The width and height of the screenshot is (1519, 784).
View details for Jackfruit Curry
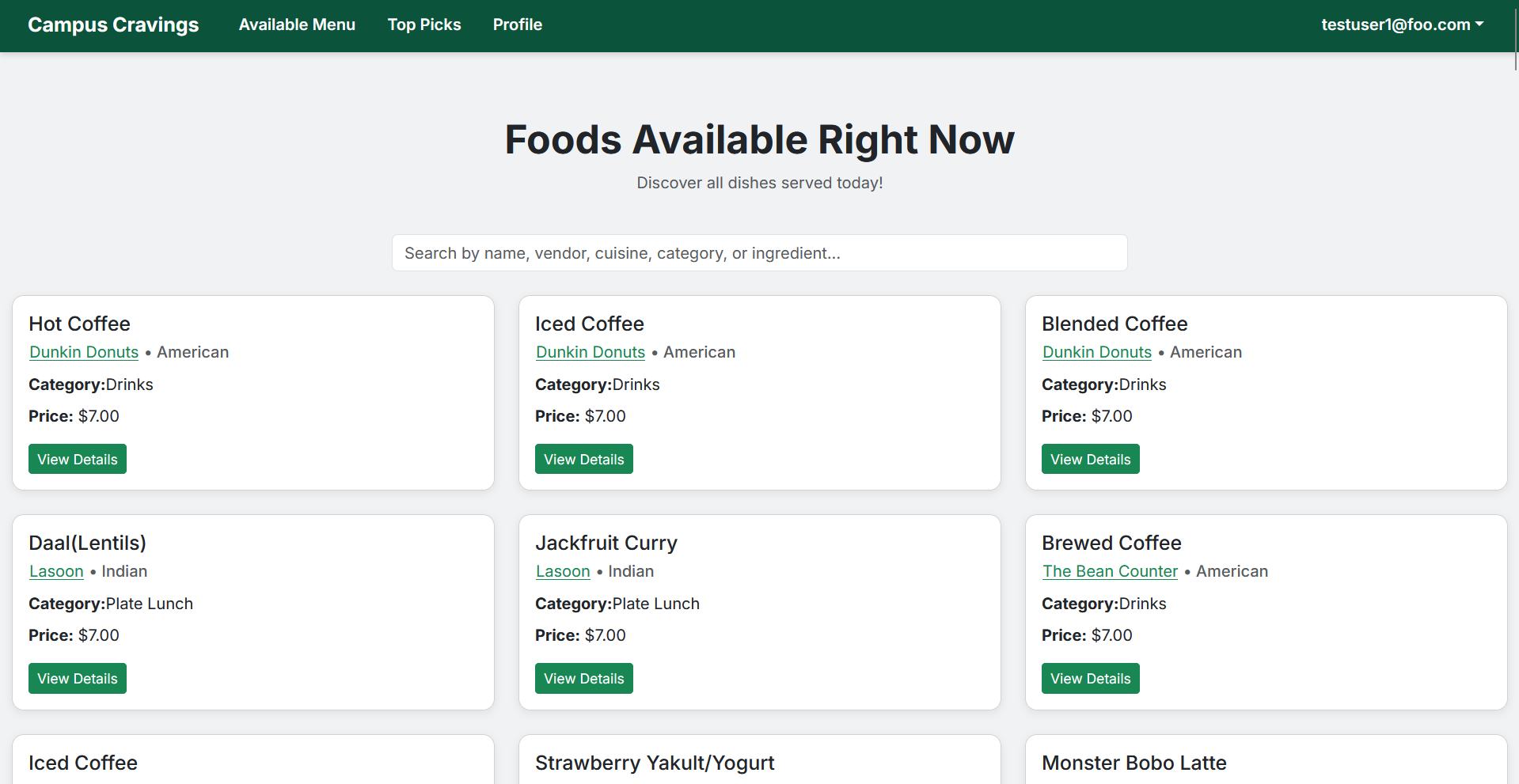[583, 679]
